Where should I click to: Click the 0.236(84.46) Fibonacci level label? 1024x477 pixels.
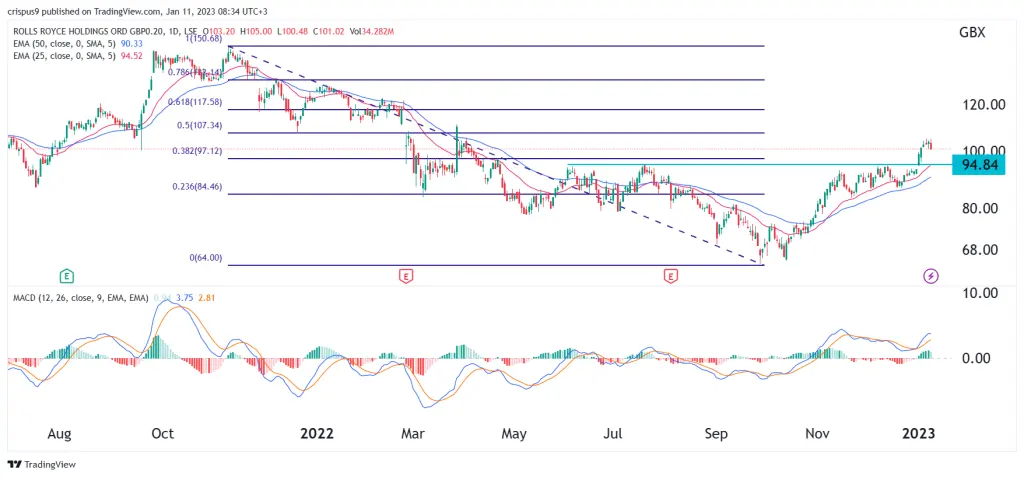point(197,186)
